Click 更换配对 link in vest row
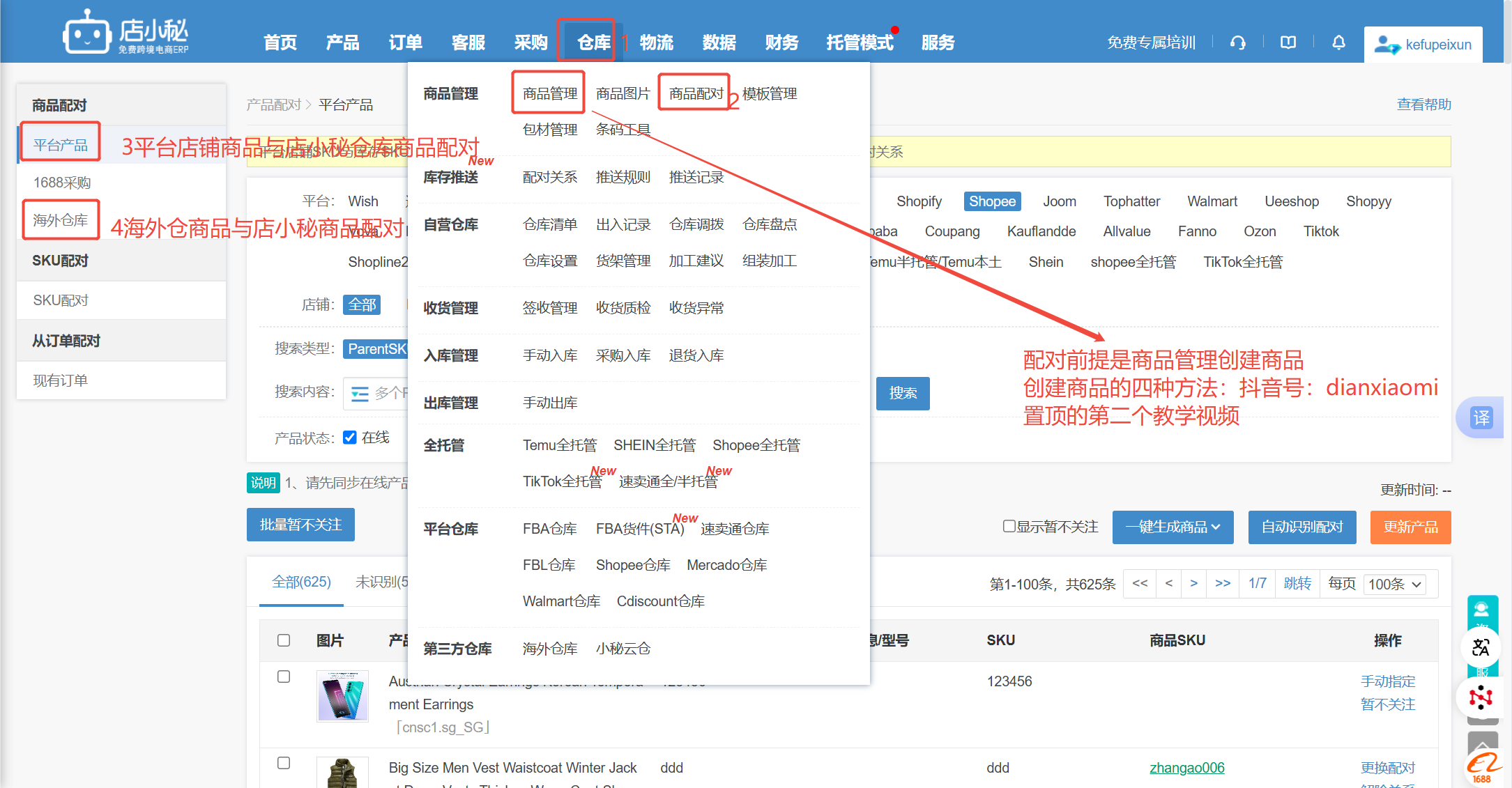This screenshot has width=1512, height=788. [x=1388, y=768]
